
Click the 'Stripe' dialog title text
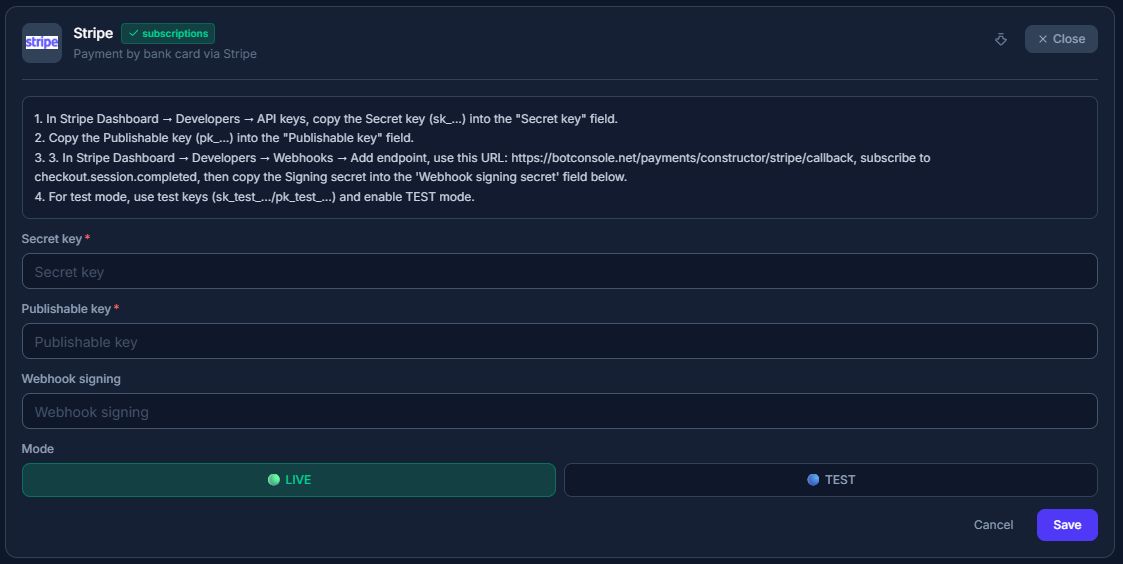pyautogui.click(x=93, y=33)
